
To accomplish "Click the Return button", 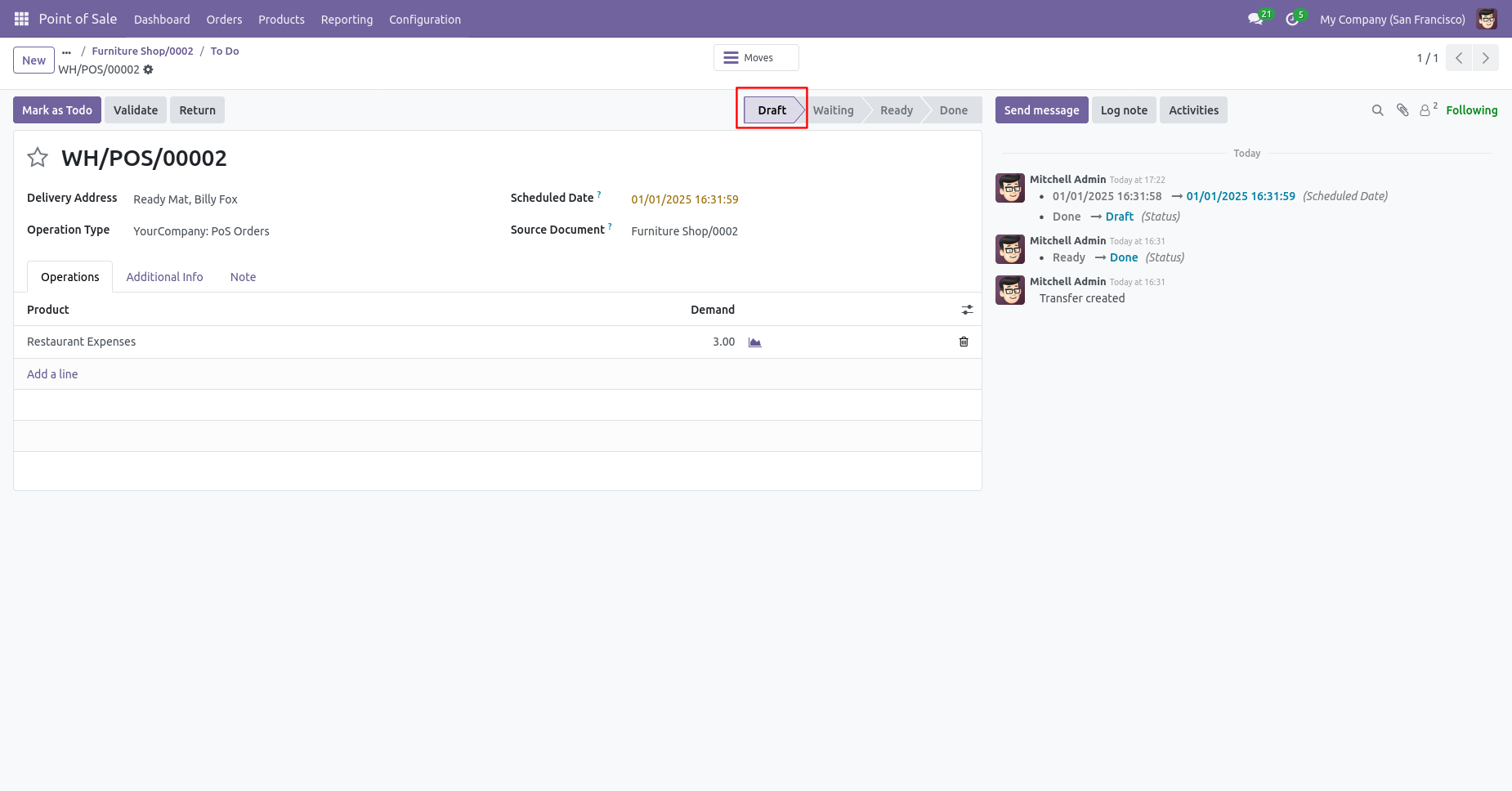I will pos(198,110).
